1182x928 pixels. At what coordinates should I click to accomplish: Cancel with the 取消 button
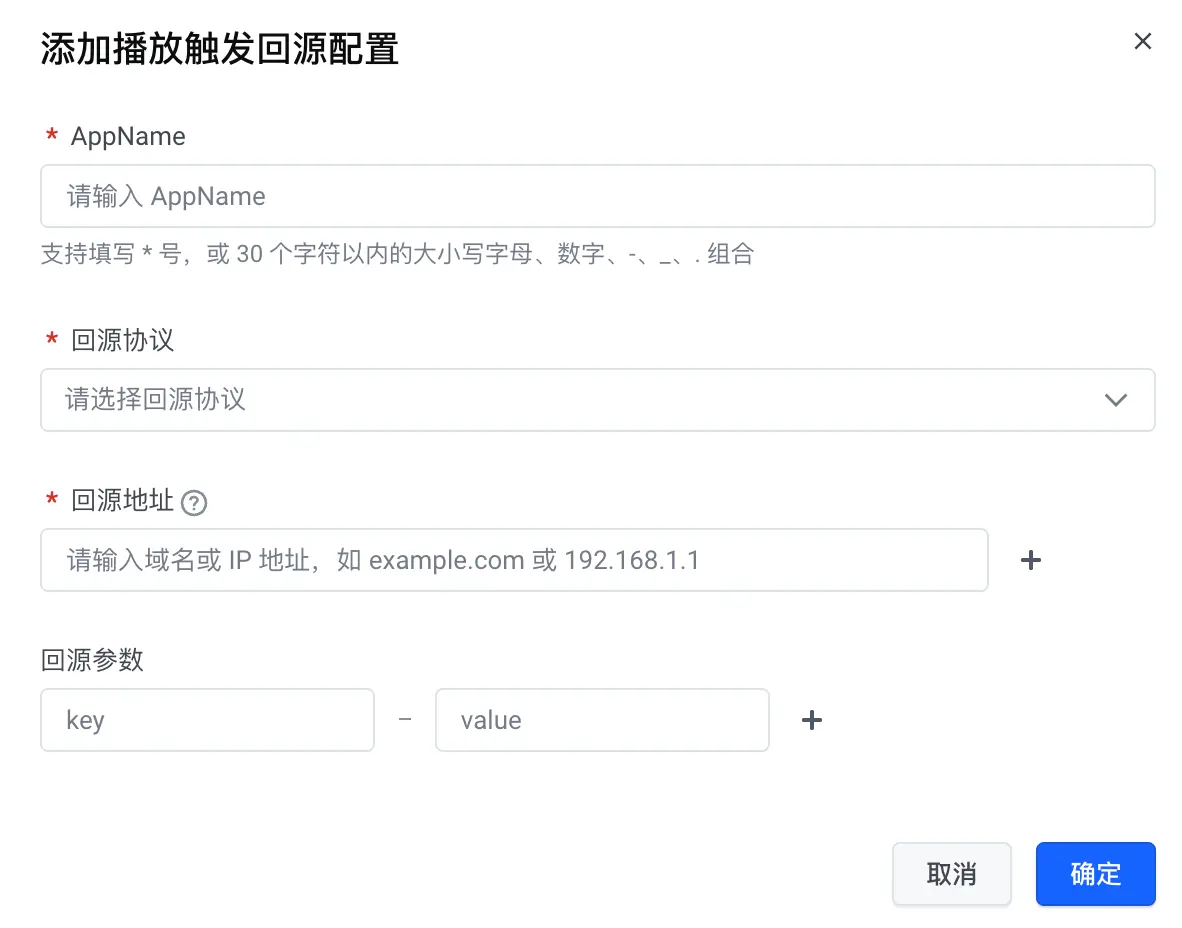pos(951,874)
